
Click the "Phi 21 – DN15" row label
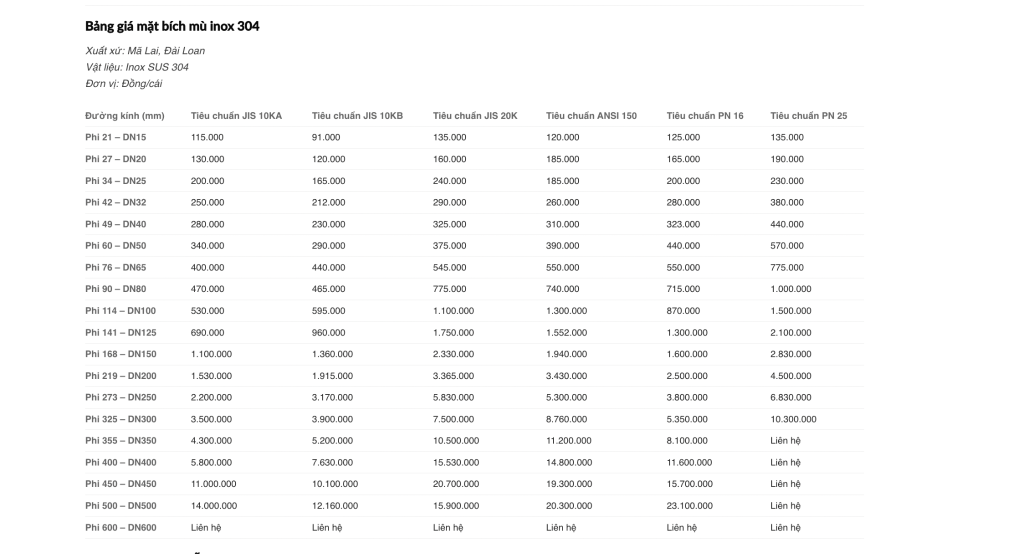[x=116, y=137]
